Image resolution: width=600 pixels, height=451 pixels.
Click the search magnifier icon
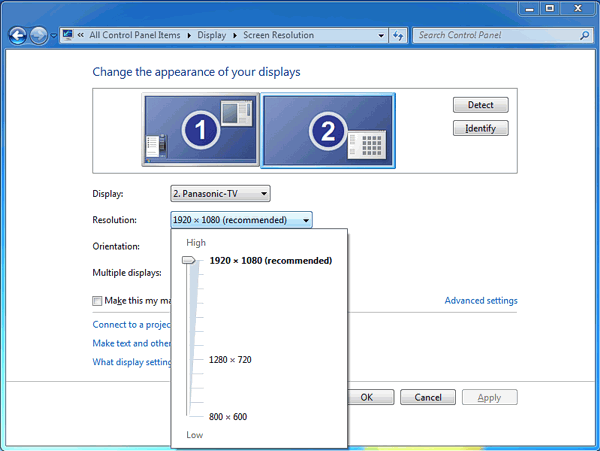(x=584, y=36)
